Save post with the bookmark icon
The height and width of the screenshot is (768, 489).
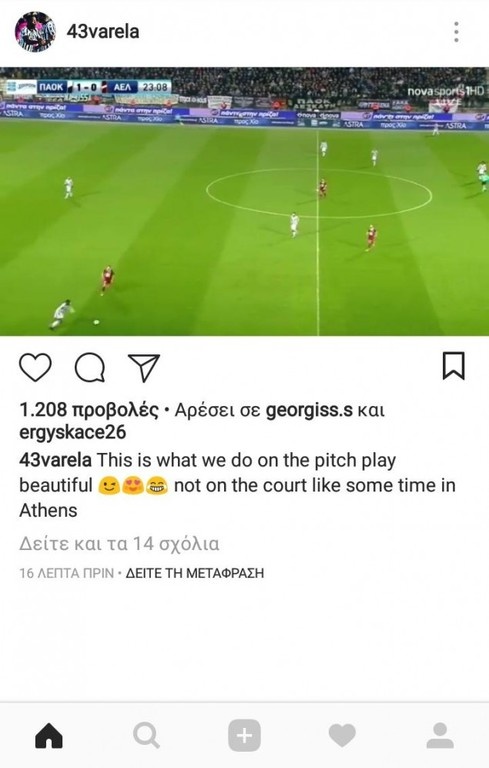[x=453, y=365]
